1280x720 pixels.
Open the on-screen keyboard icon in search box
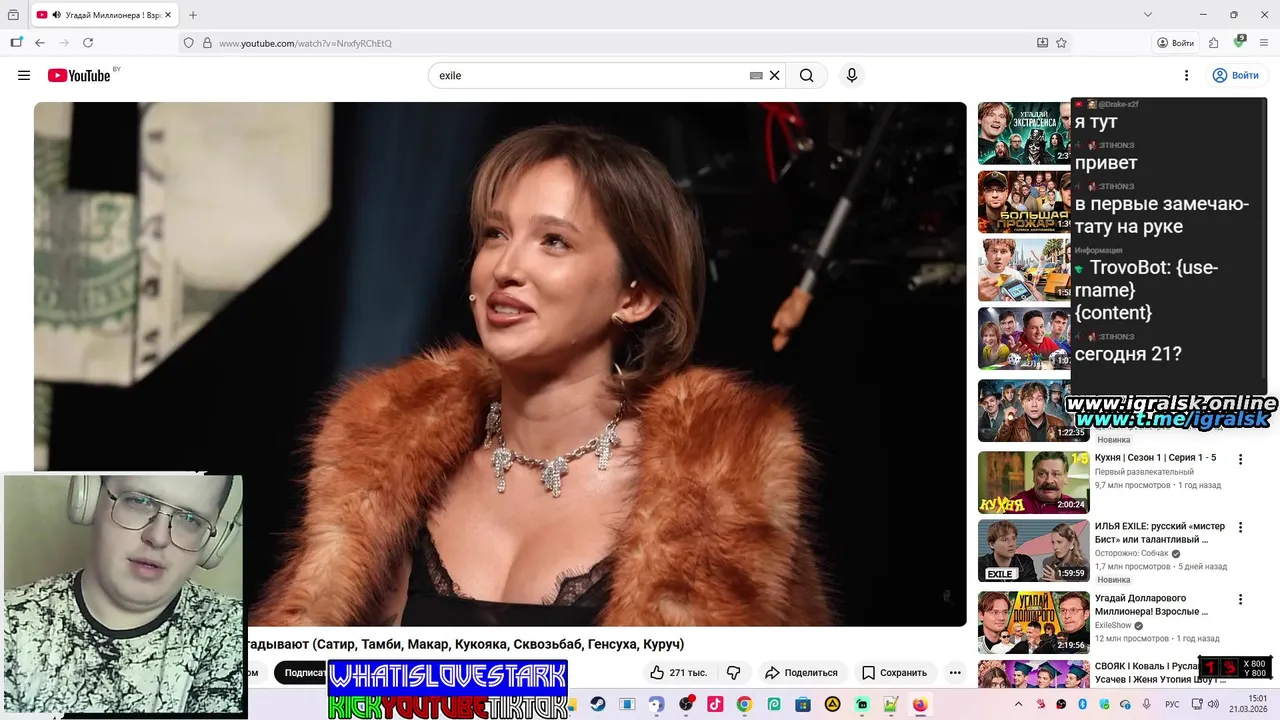(756, 75)
